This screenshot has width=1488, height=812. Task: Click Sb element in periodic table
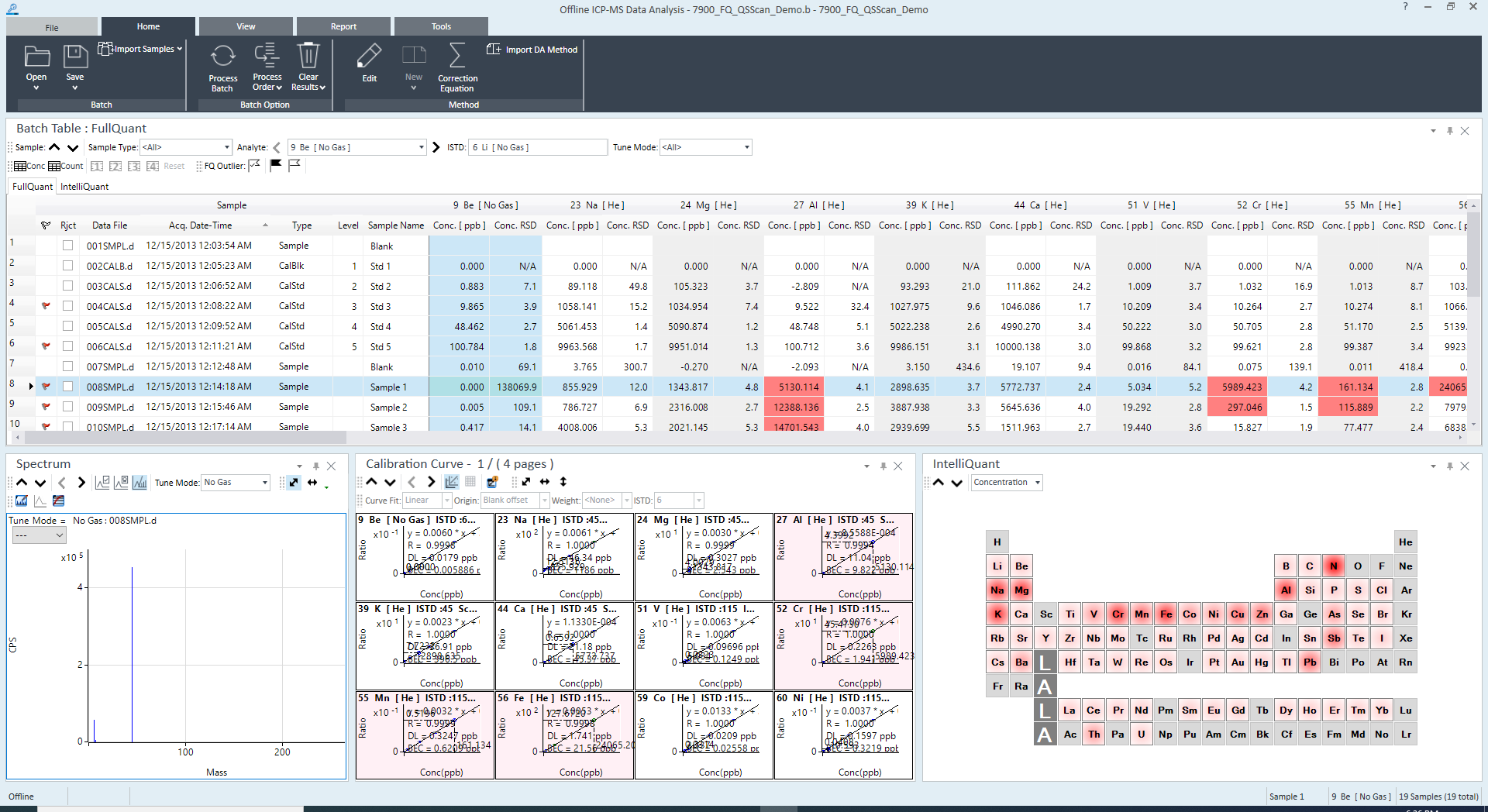1334,638
